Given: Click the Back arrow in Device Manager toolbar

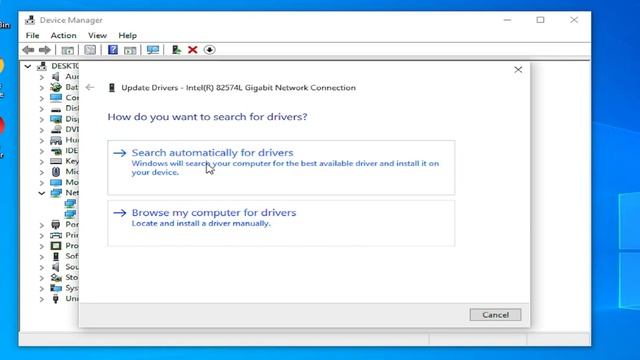Looking at the screenshot, I should pyautogui.click(x=28, y=50).
